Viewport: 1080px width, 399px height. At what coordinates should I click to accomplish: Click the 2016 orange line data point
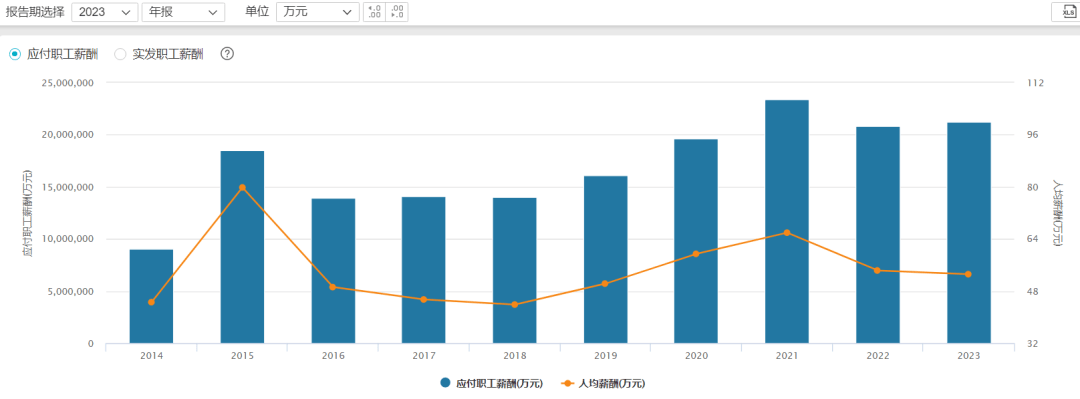(333, 287)
